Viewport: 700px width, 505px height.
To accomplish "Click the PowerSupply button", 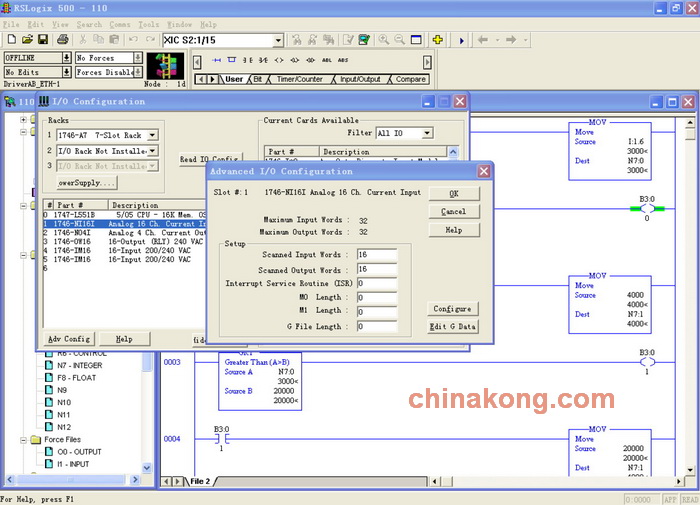I will click(x=87, y=183).
